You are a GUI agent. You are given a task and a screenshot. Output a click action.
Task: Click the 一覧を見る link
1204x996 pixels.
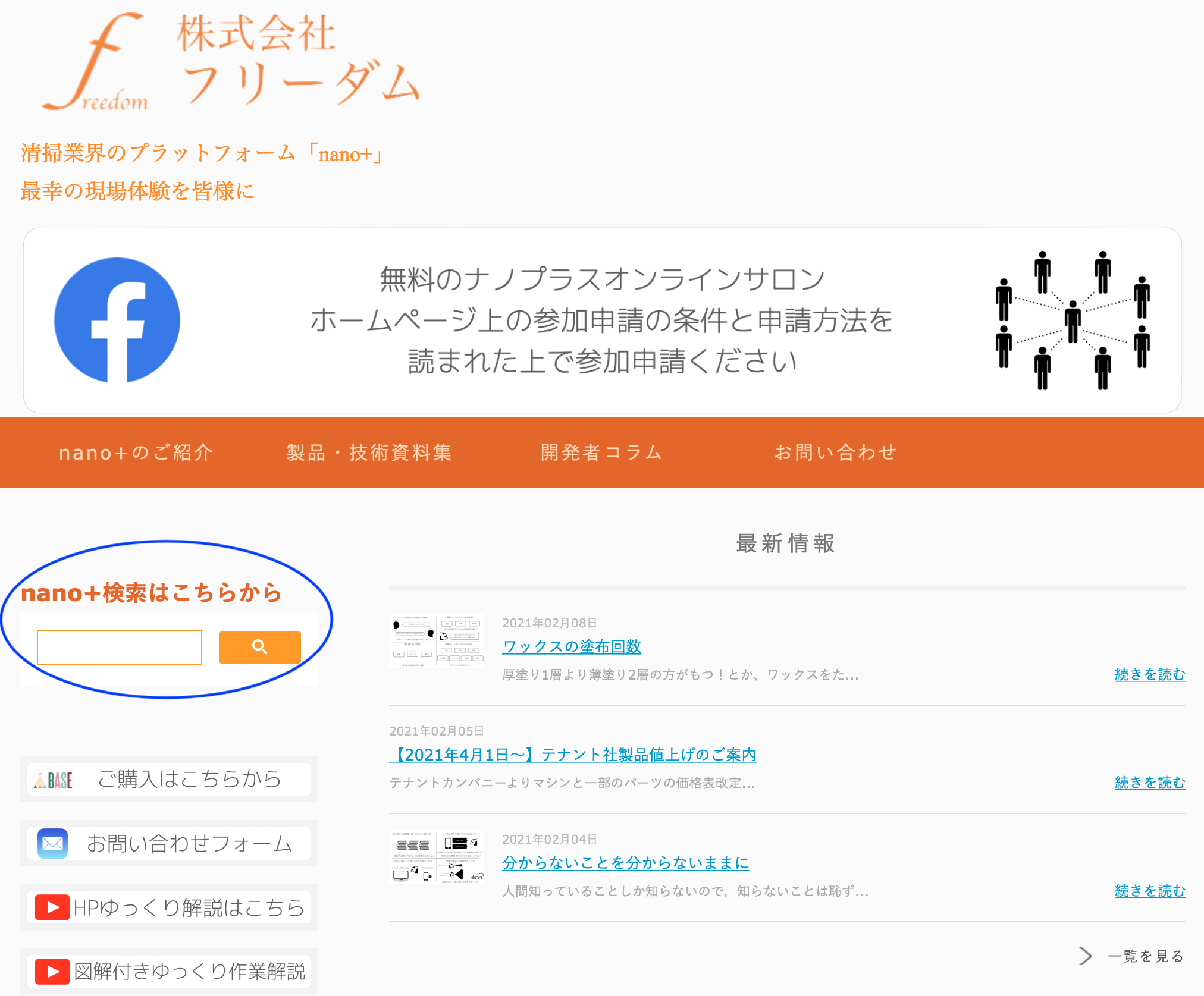pos(1146,956)
